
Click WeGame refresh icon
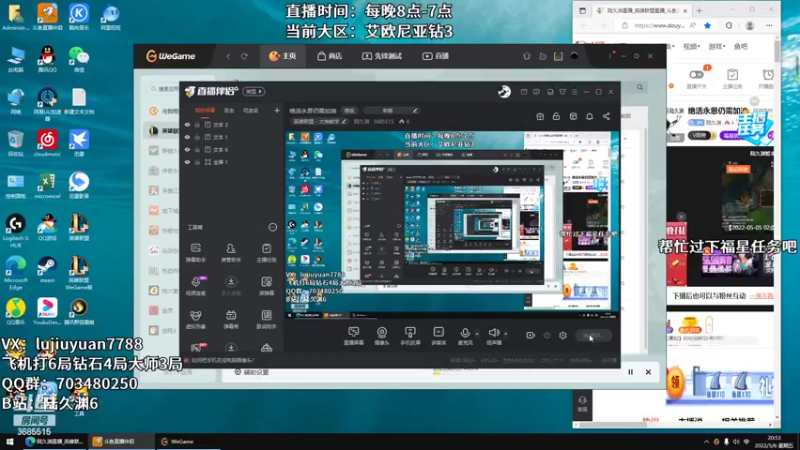(244, 56)
